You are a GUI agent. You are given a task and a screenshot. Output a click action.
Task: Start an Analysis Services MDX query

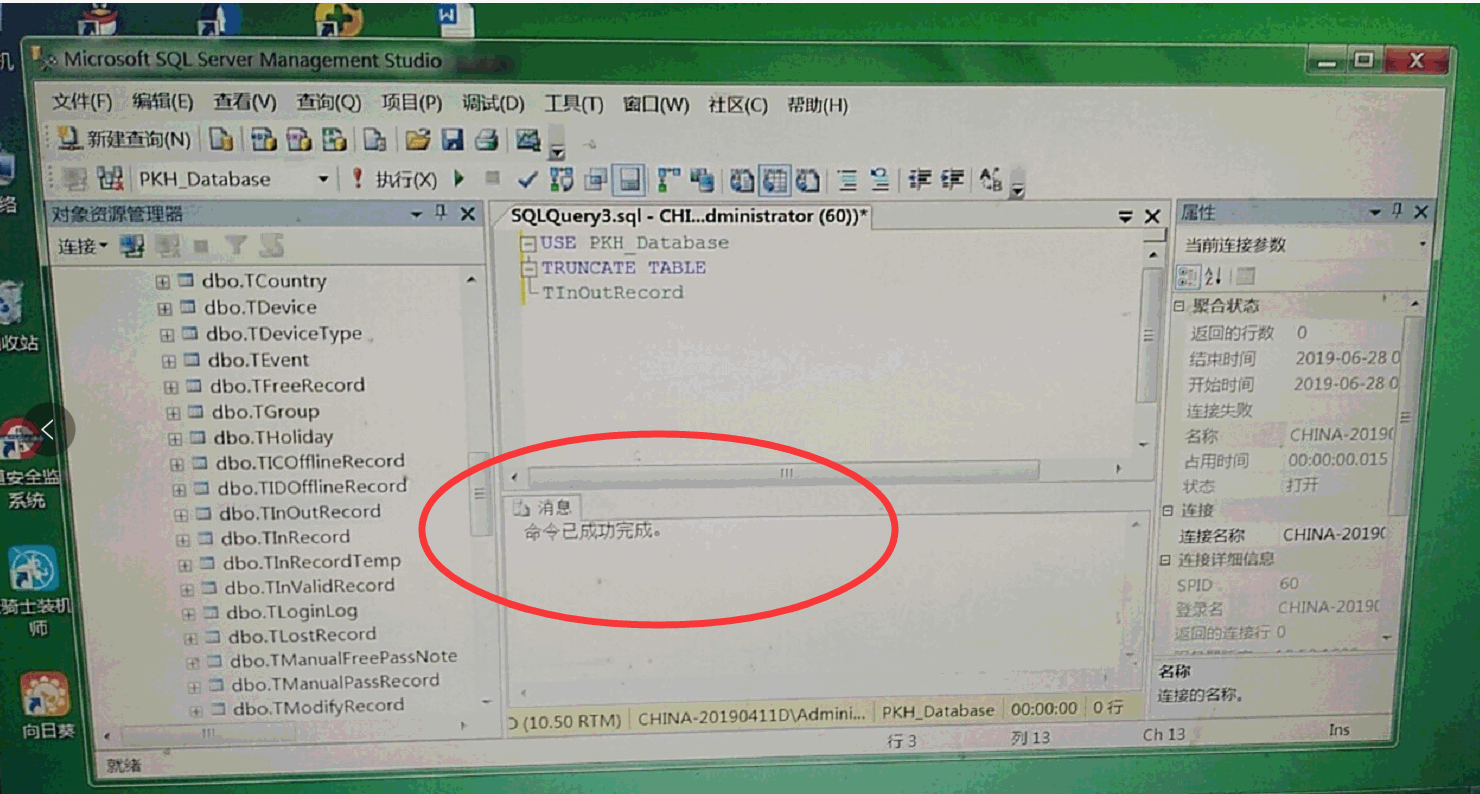pos(262,140)
